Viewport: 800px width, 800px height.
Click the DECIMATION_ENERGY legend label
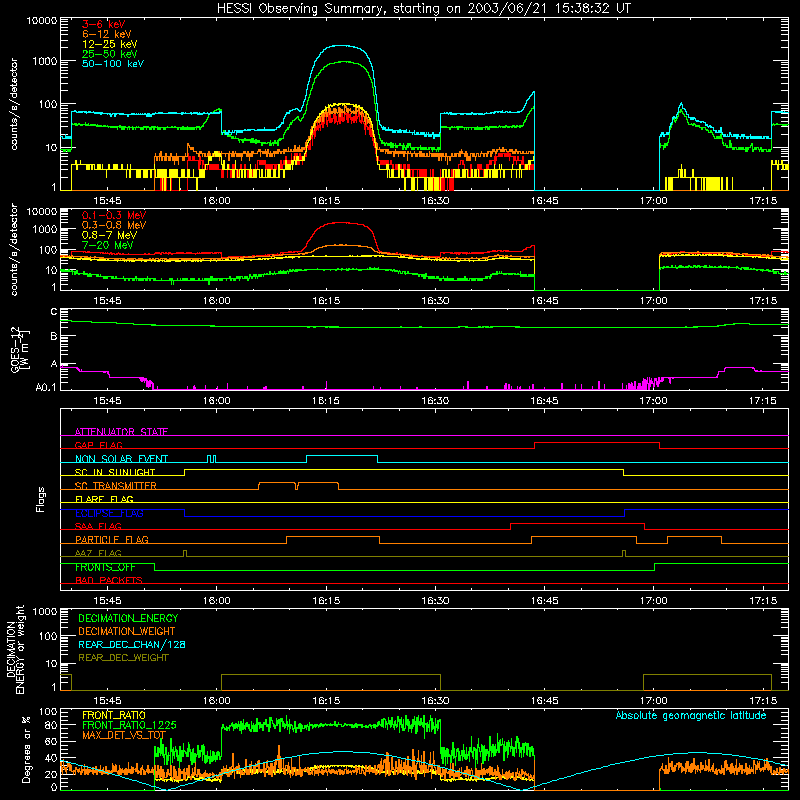click(128, 618)
